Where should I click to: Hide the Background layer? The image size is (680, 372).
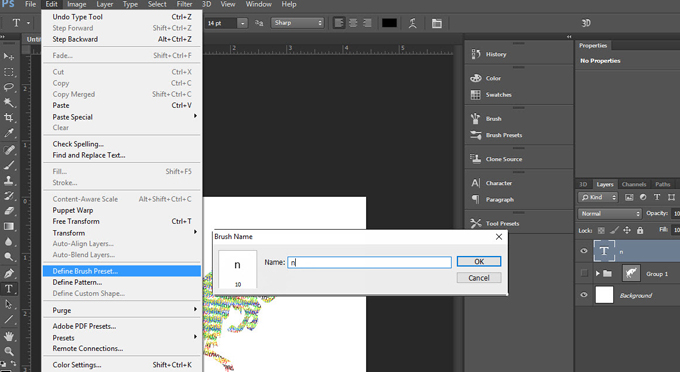pos(584,295)
